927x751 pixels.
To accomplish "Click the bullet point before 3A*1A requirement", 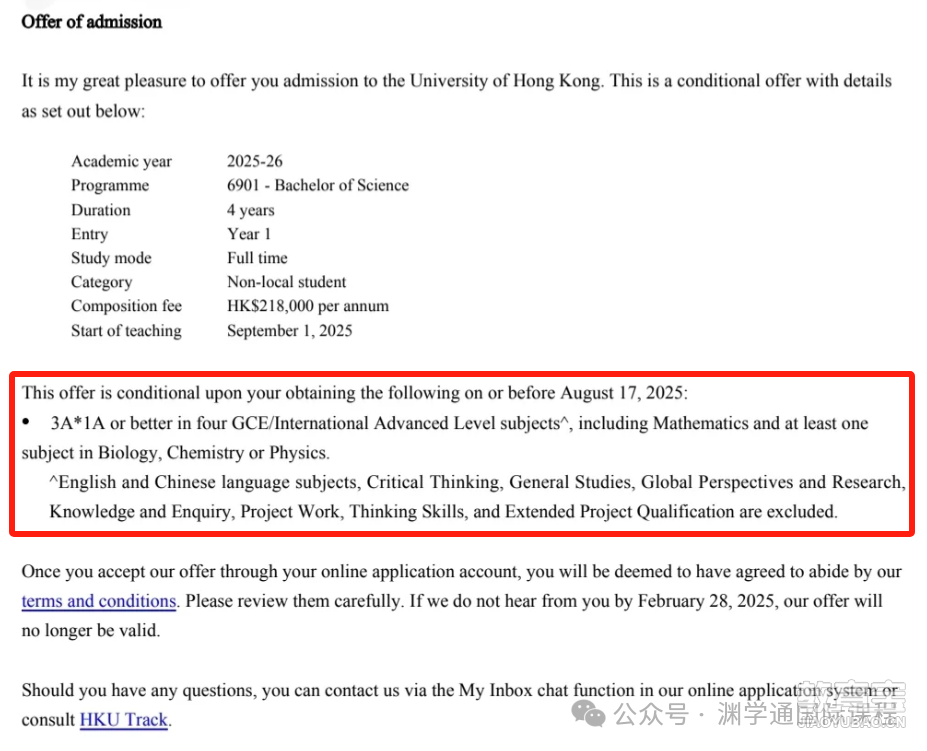I will point(26,422).
